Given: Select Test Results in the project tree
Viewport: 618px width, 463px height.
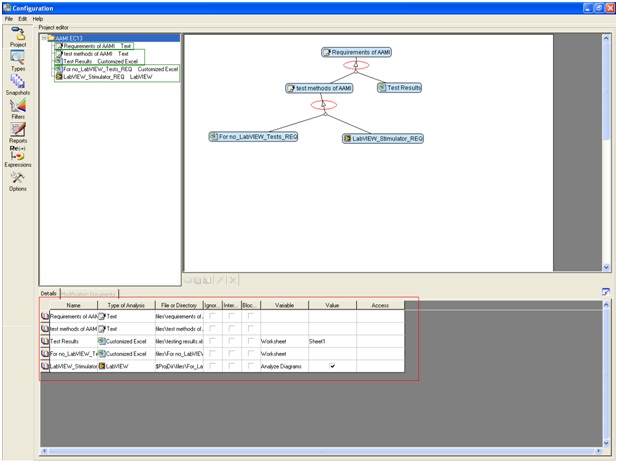Looking at the screenshot, I should [77, 61].
